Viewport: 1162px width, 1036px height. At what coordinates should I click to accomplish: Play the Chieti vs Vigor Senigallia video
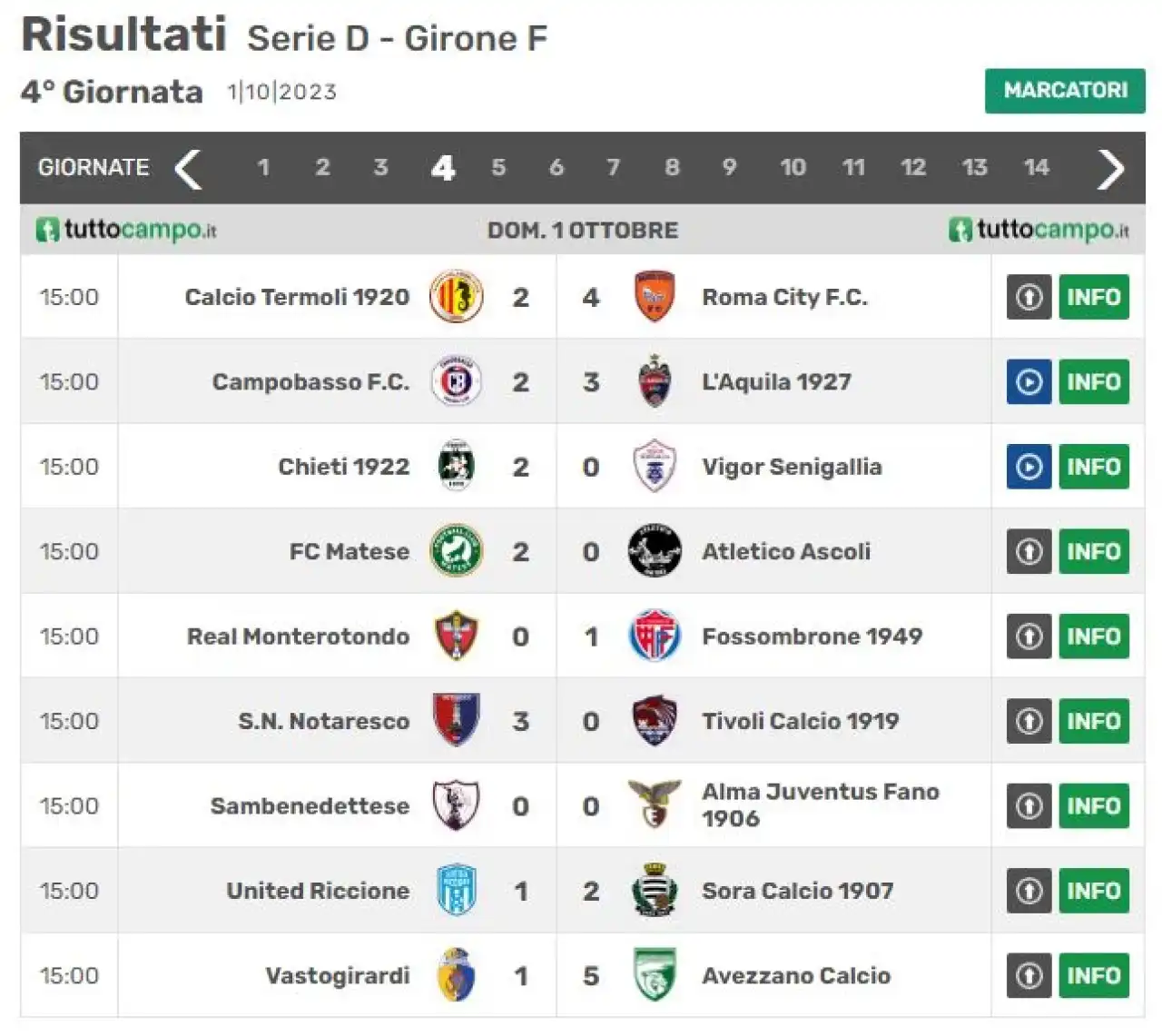point(1029,467)
